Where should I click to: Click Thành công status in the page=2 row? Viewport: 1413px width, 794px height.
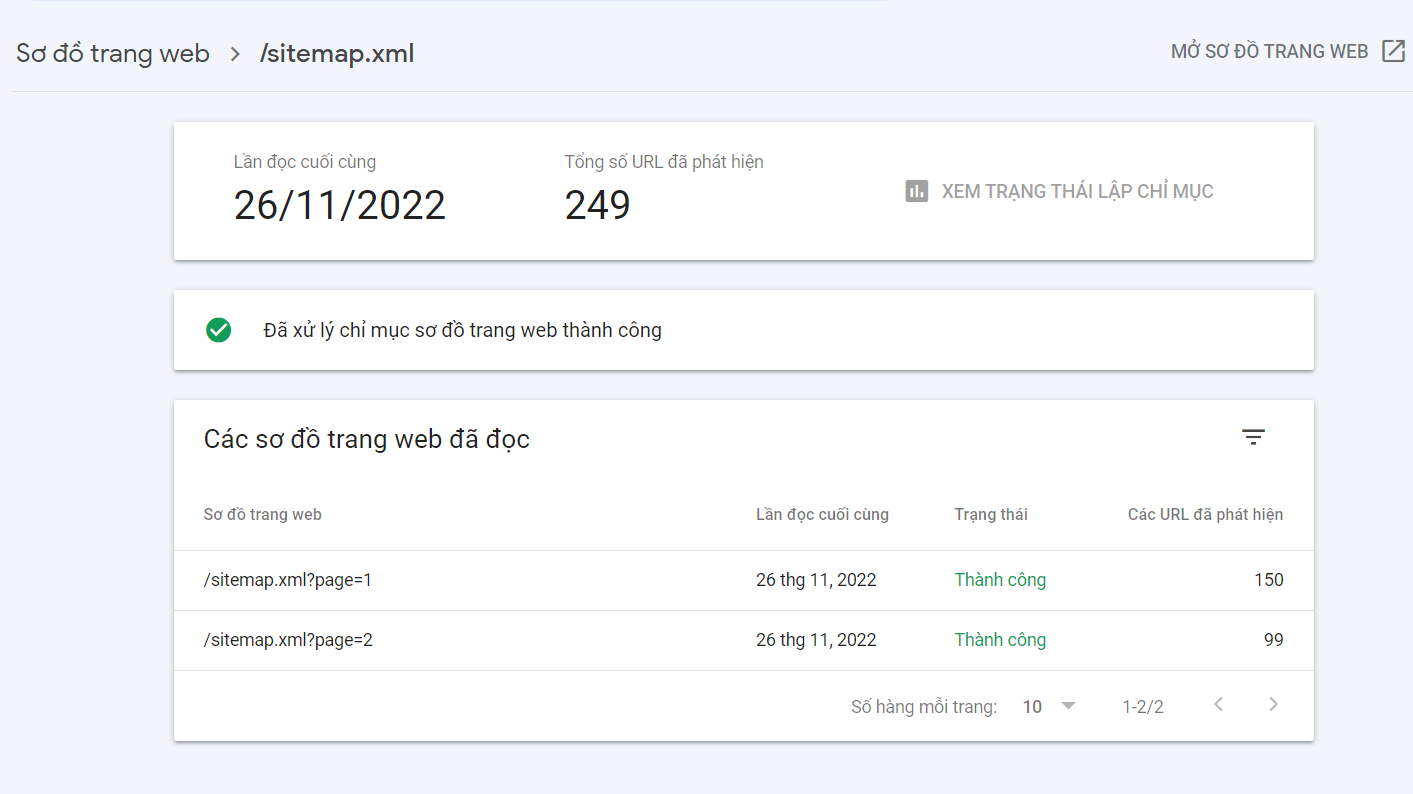tap(1000, 640)
